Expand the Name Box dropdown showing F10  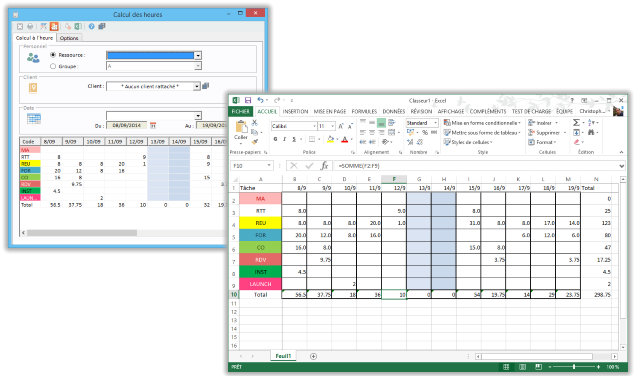269,165
